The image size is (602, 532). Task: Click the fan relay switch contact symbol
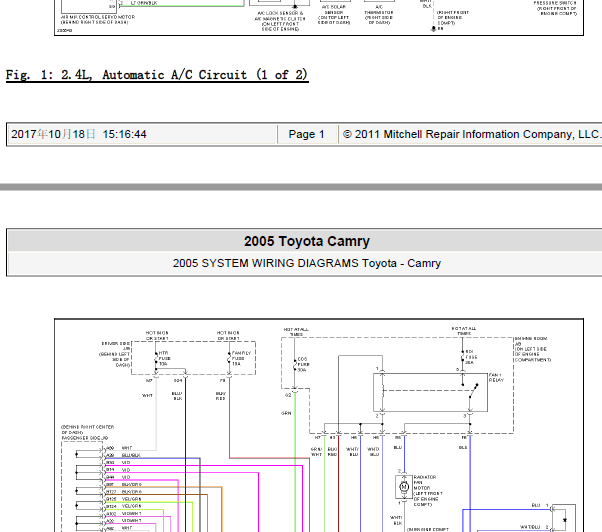pos(472,392)
